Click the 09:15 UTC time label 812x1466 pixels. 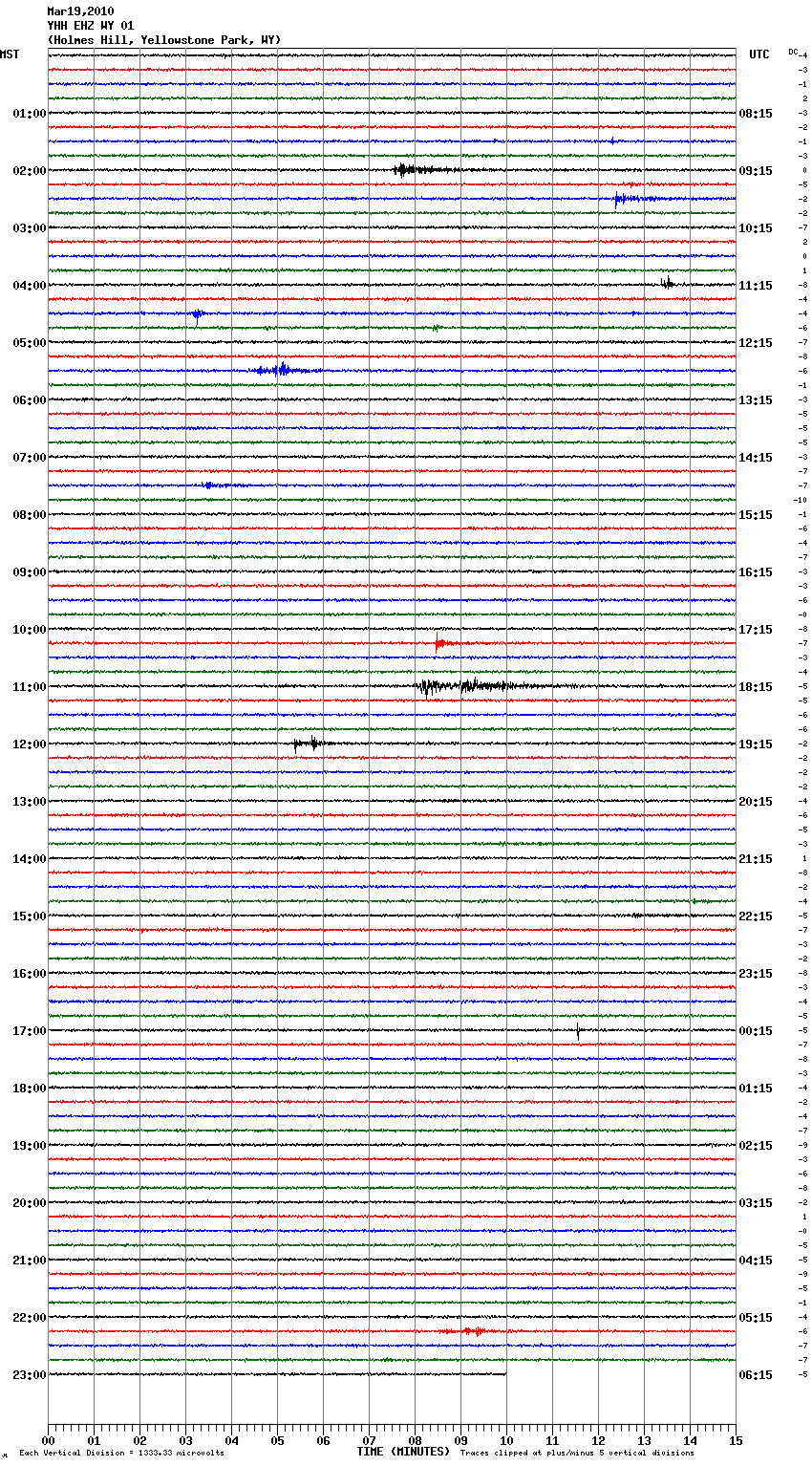pos(756,171)
